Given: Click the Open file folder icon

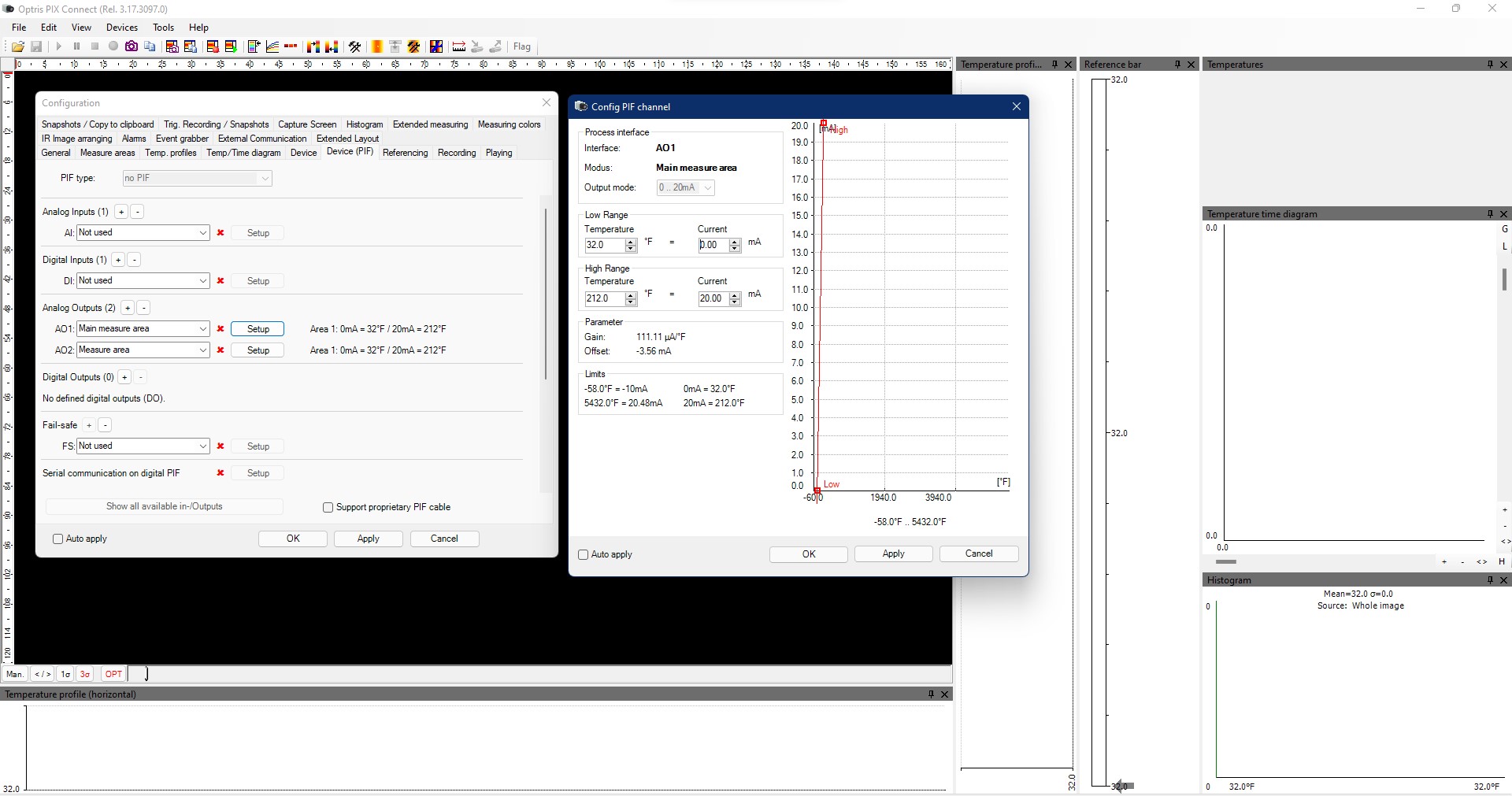Looking at the screenshot, I should [x=17, y=46].
